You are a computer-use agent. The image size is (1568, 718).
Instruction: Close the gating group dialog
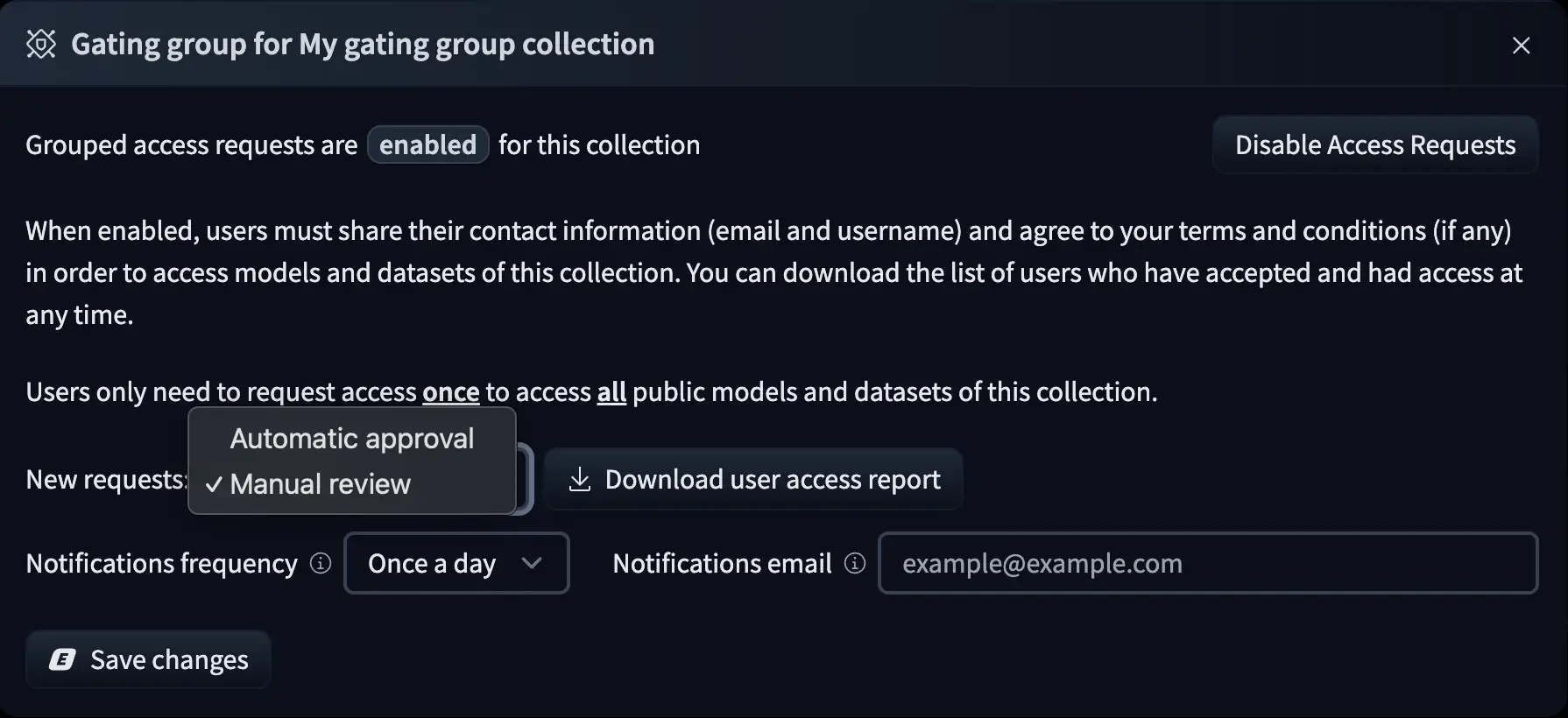(x=1522, y=46)
